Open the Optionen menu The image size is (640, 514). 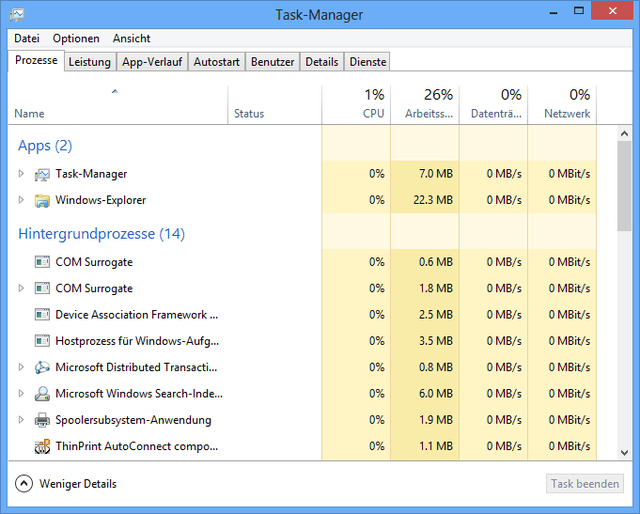76,38
